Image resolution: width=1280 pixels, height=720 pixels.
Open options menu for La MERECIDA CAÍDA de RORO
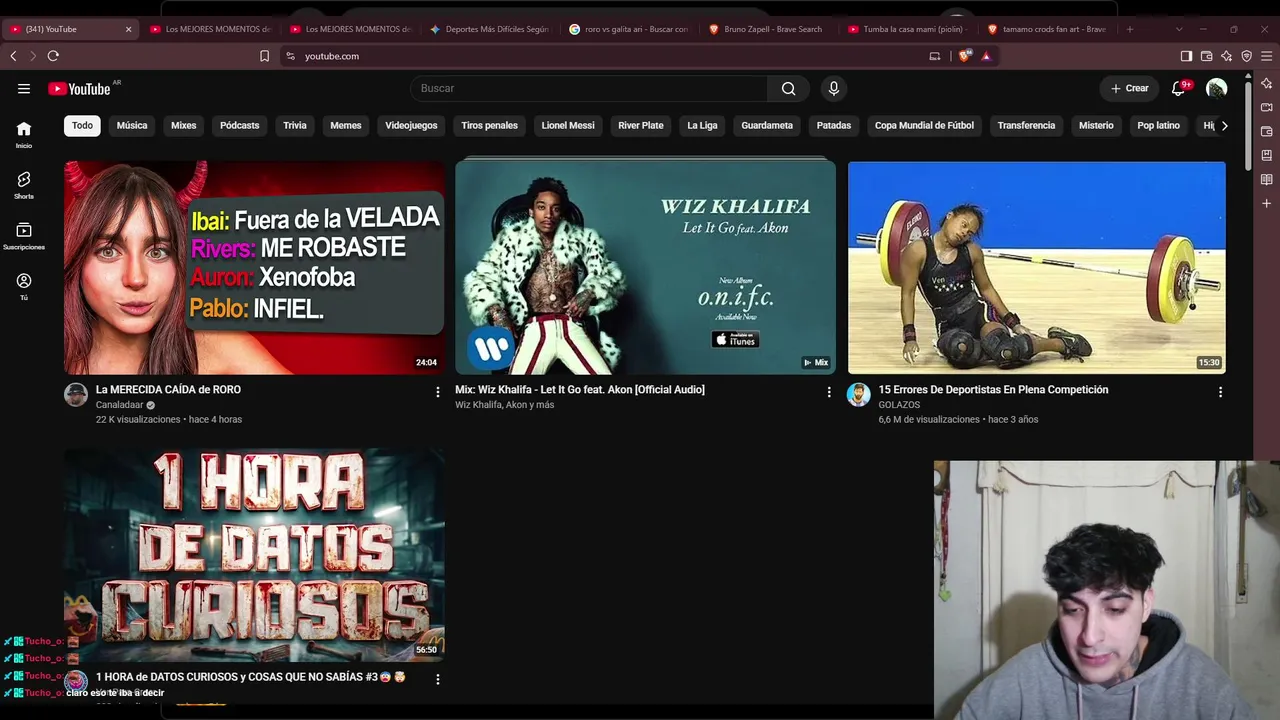437,392
